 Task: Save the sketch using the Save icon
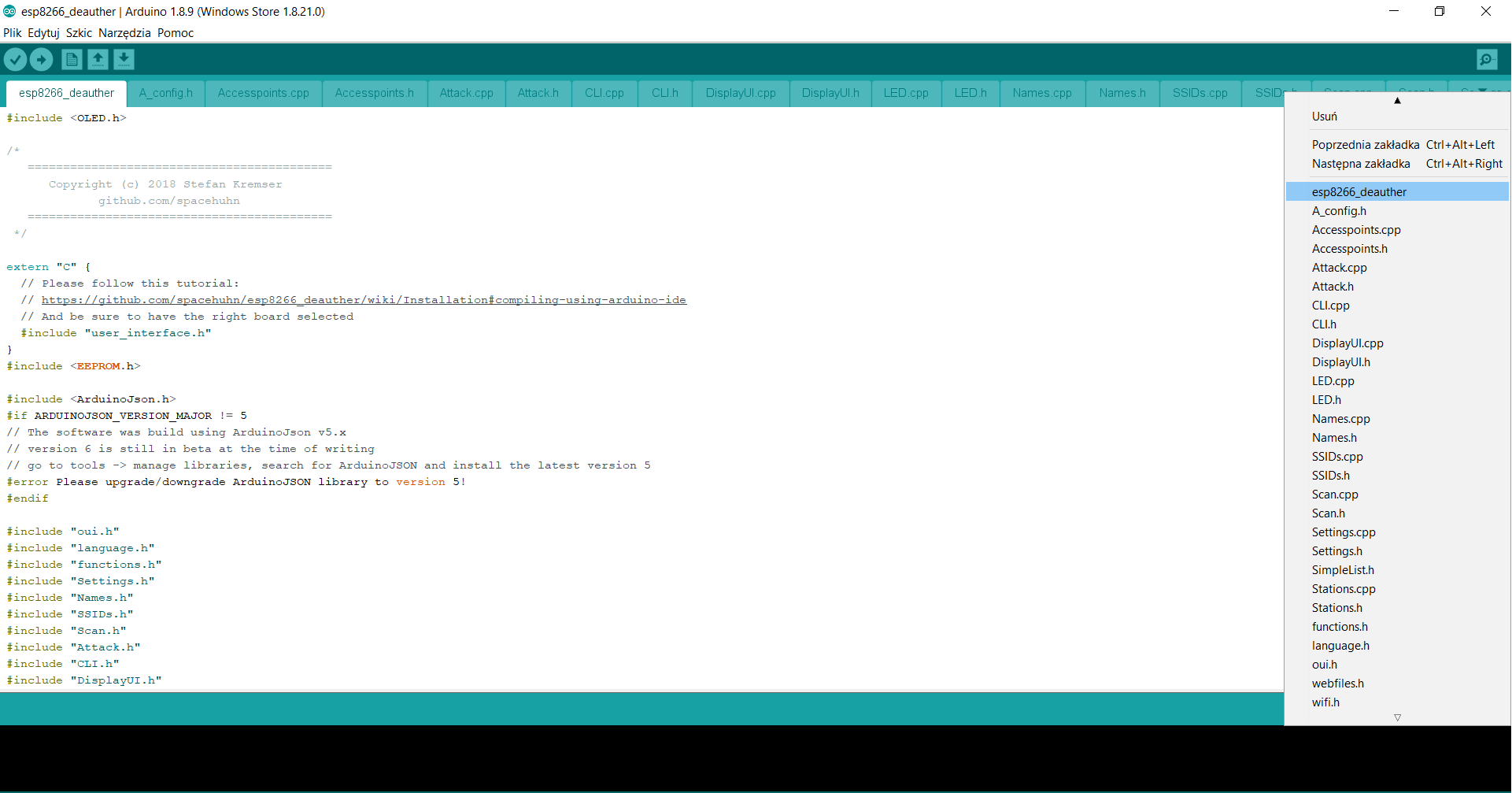(124, 59)
